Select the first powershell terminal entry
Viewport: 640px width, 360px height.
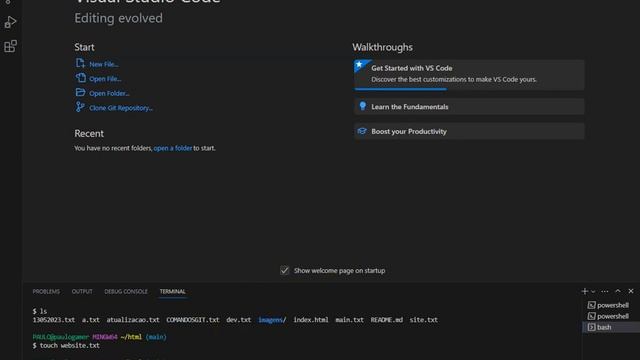(611, 305)
